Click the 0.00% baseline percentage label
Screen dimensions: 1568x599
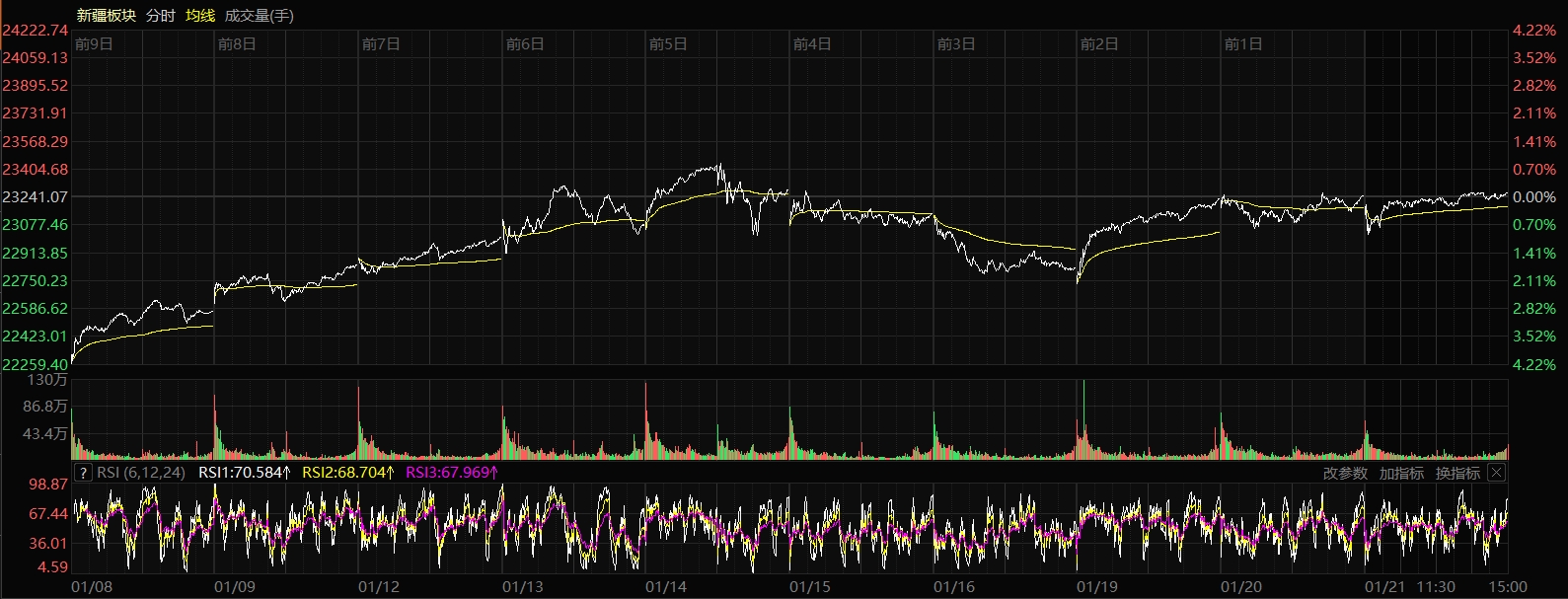point(1533,197)
